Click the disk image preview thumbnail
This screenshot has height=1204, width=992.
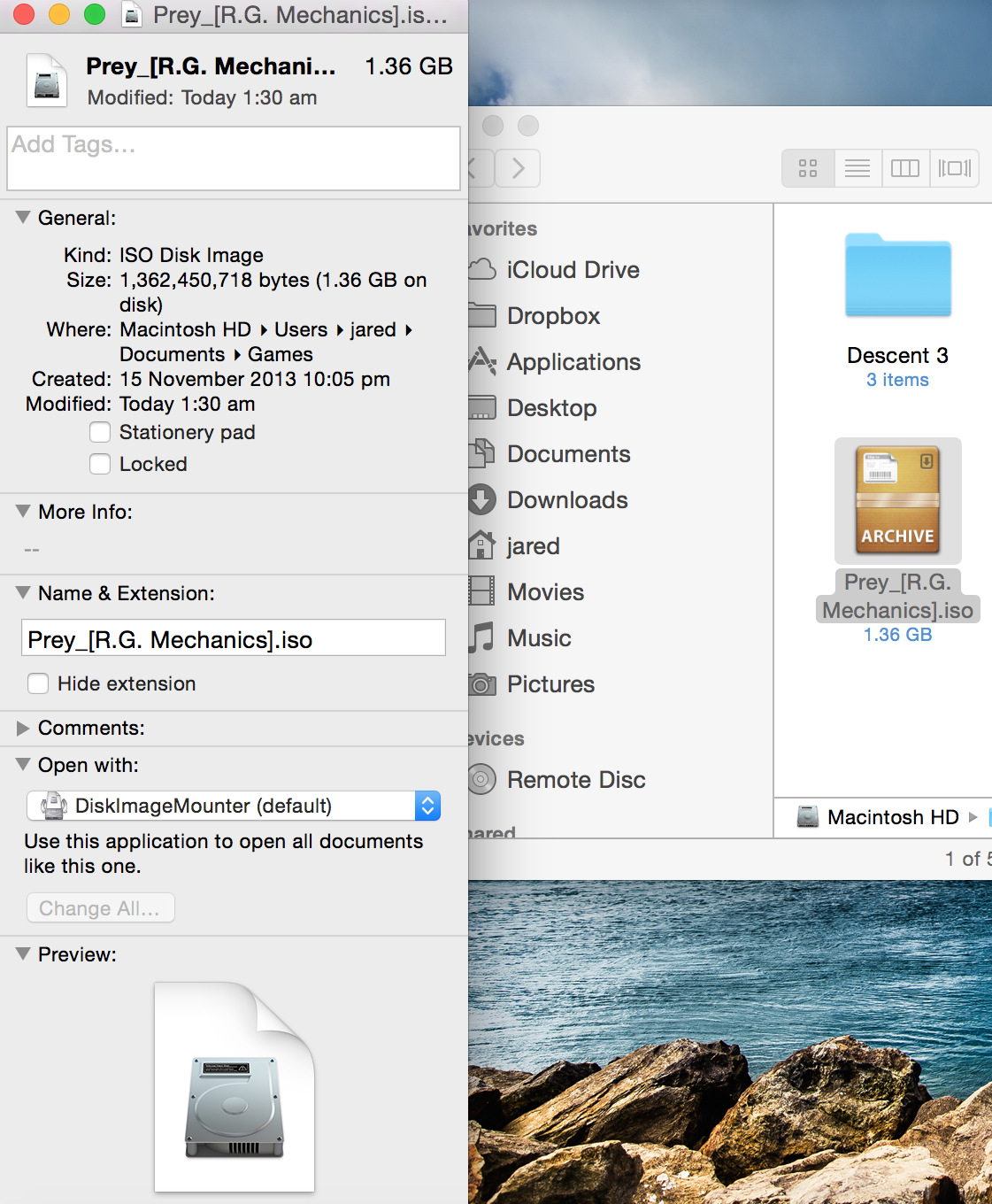(235, 1087)
